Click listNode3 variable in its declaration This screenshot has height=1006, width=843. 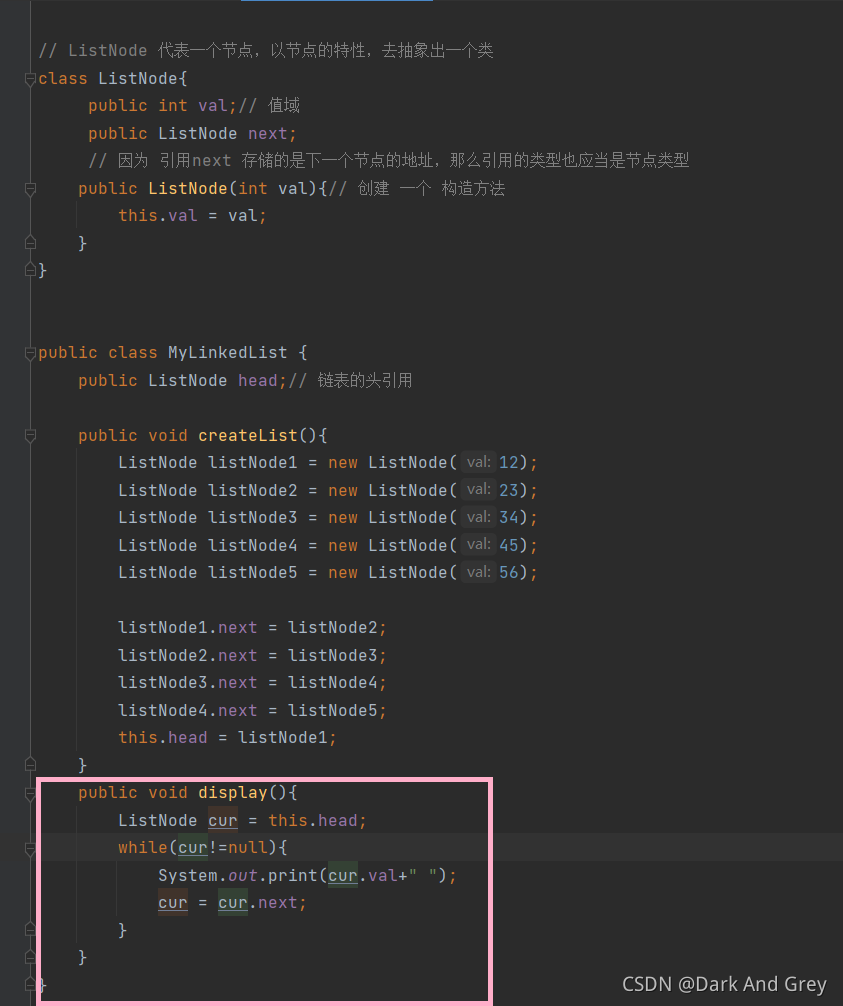(x=253, y=518)
